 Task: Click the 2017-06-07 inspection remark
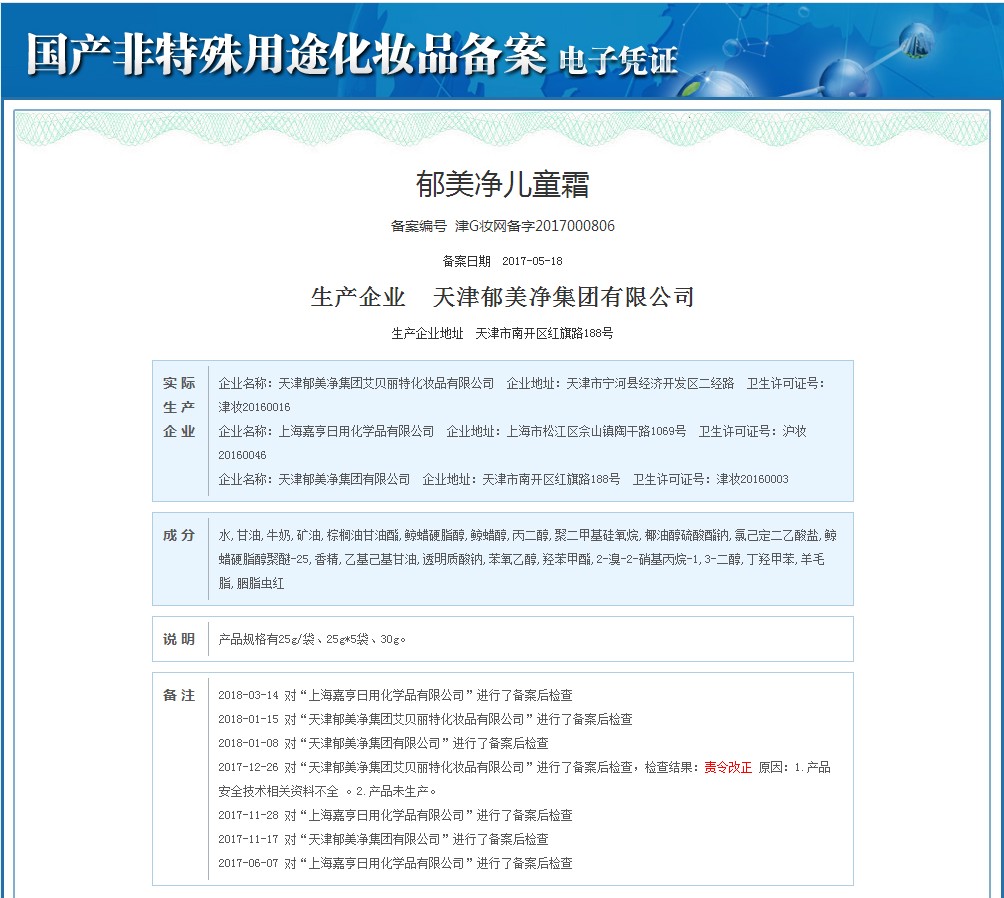[395, 863]
